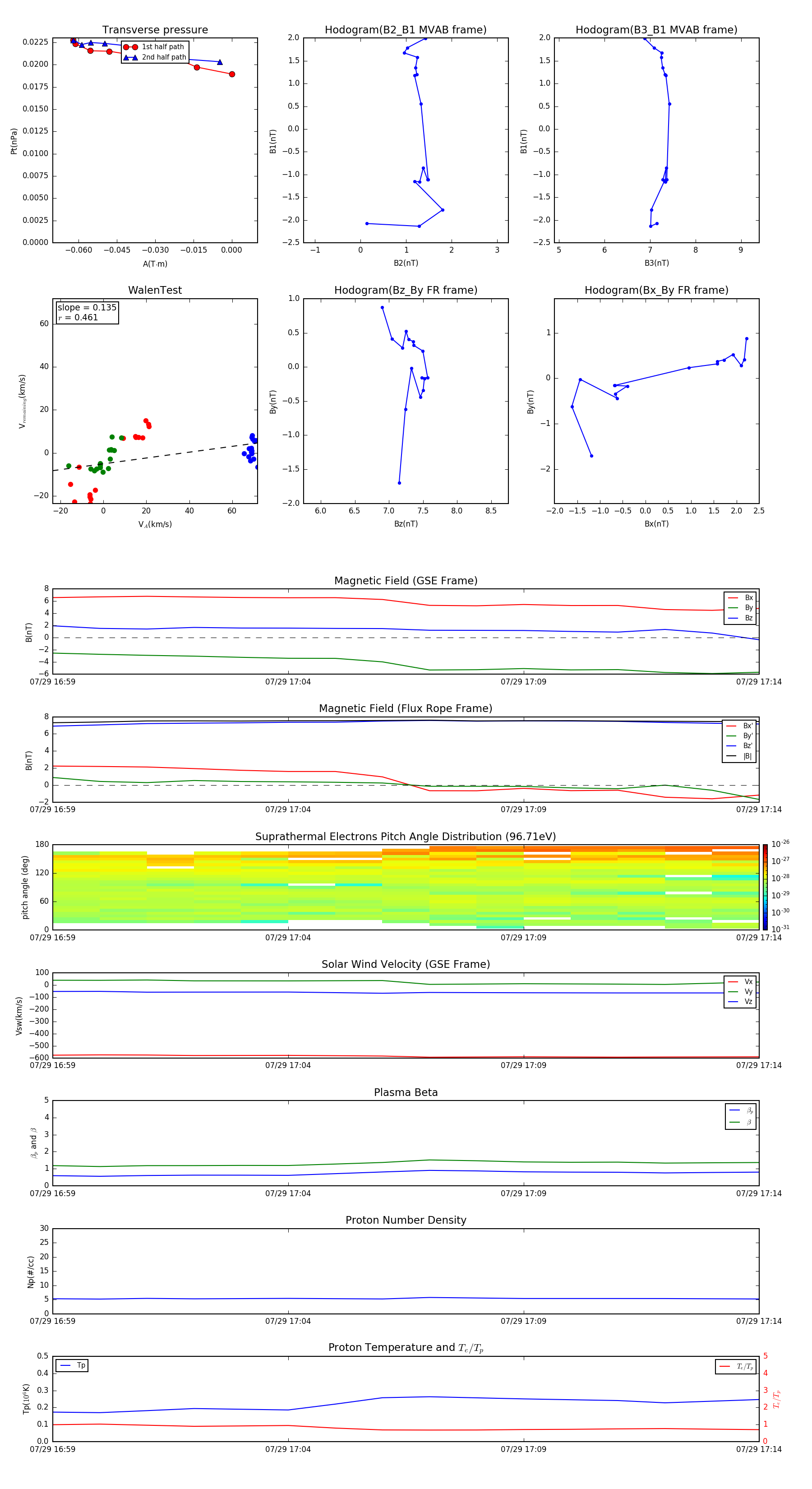Click the Suprathermal Electrons Pitch Angle Distribution title

point(406,837)
